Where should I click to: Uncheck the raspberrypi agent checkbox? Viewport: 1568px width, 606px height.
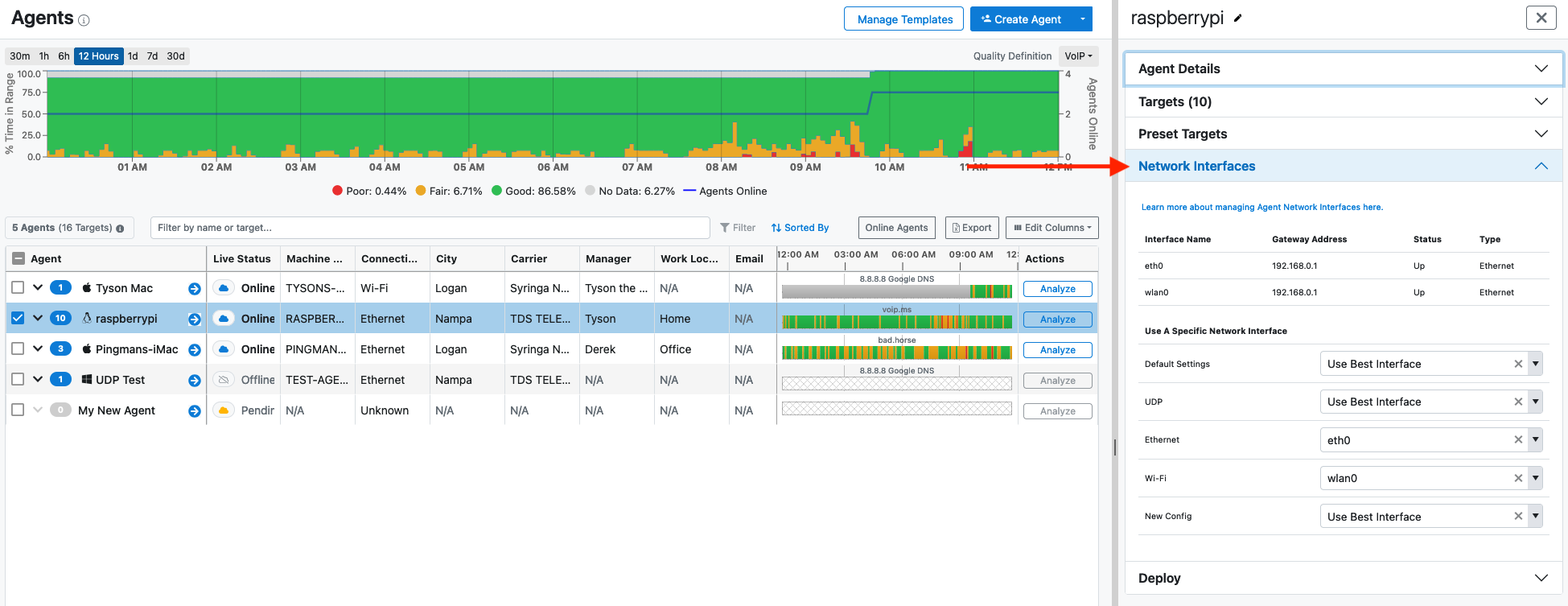click(18, 319)
